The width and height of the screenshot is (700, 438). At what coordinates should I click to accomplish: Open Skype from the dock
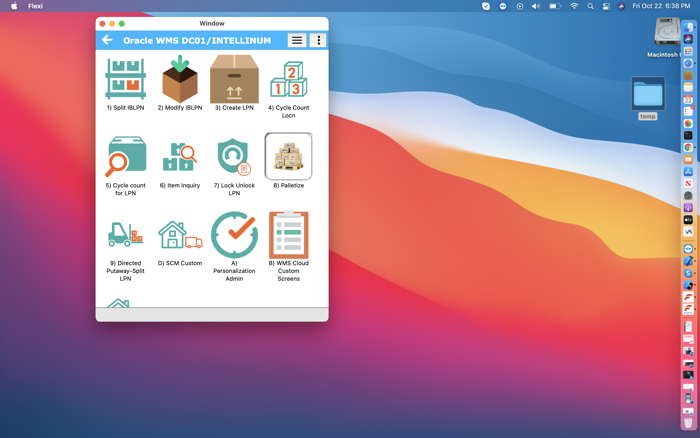pos(688,273)
